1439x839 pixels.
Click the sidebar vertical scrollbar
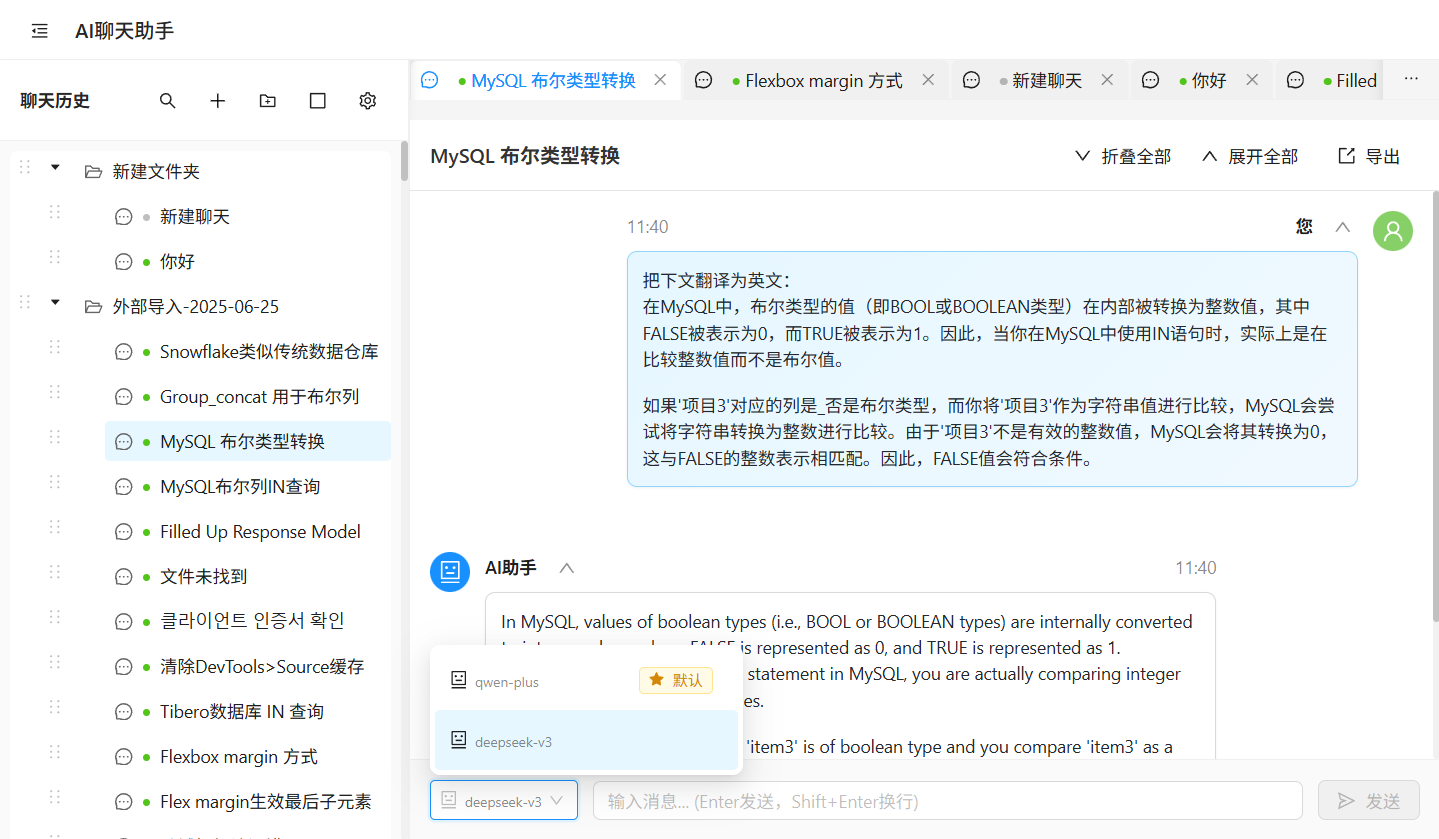(x=404, y=162)
